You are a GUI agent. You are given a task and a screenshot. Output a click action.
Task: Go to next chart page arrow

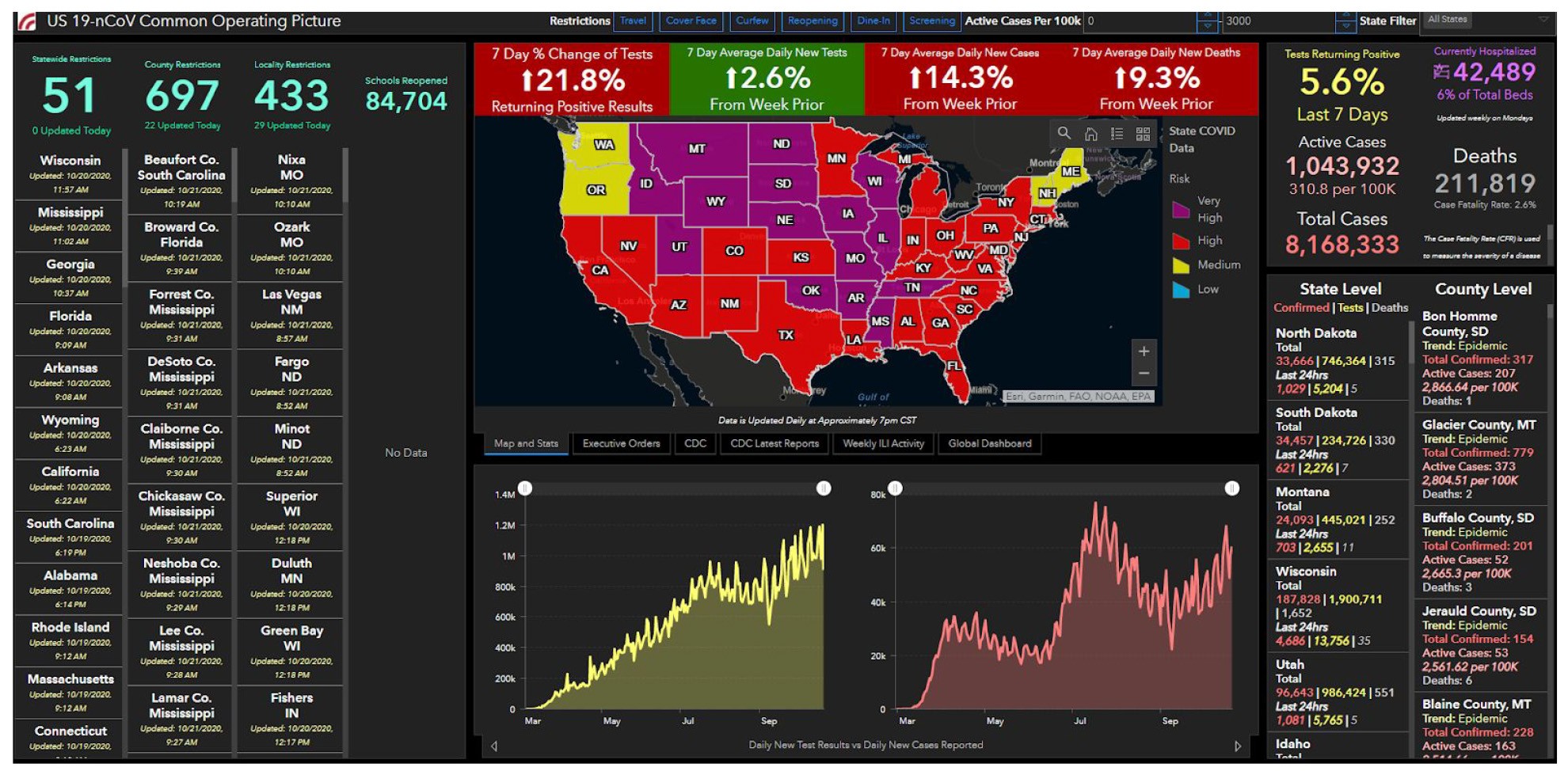[1237, 746]
